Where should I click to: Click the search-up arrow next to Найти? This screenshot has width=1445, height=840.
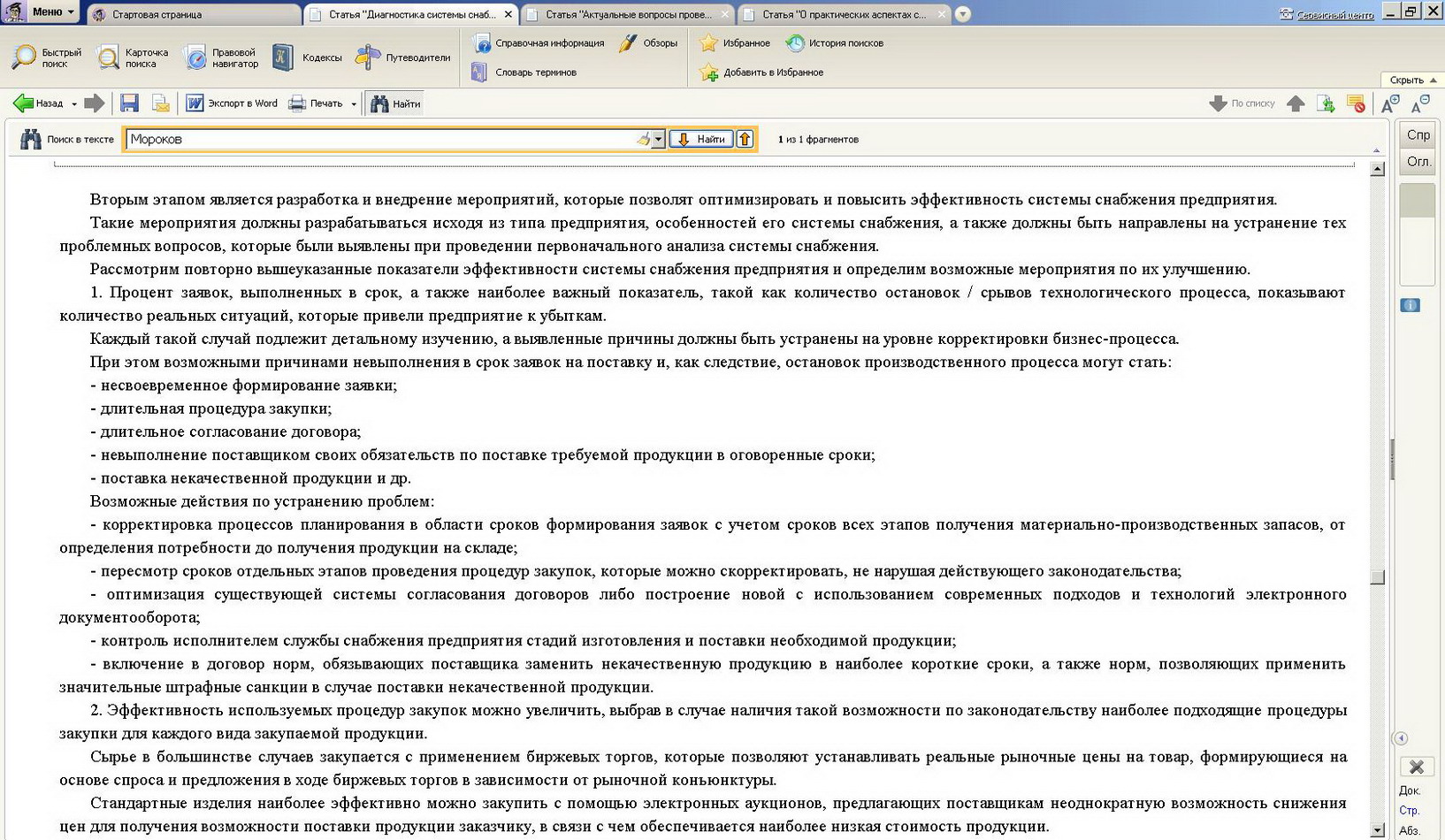(x=745, y=139)
